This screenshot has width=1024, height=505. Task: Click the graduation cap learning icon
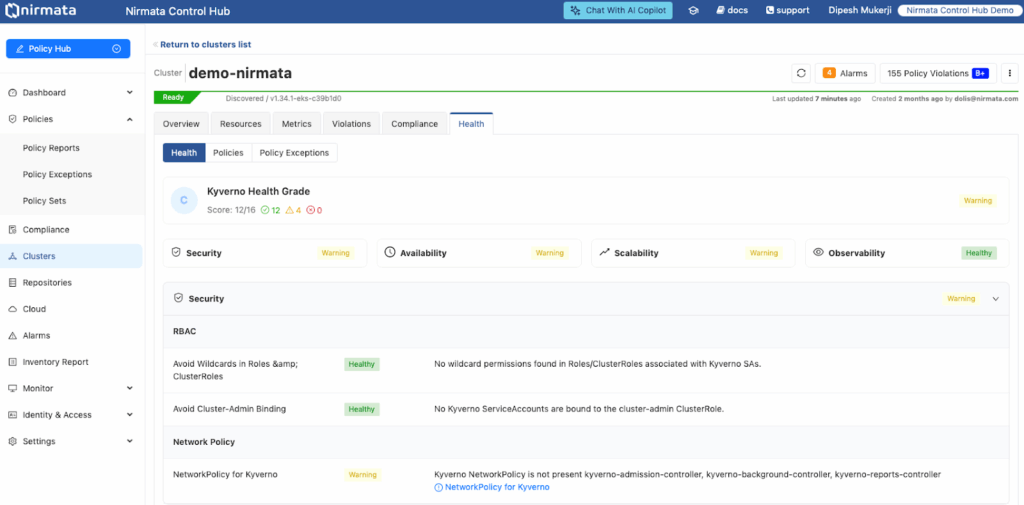tap(693, 10)
